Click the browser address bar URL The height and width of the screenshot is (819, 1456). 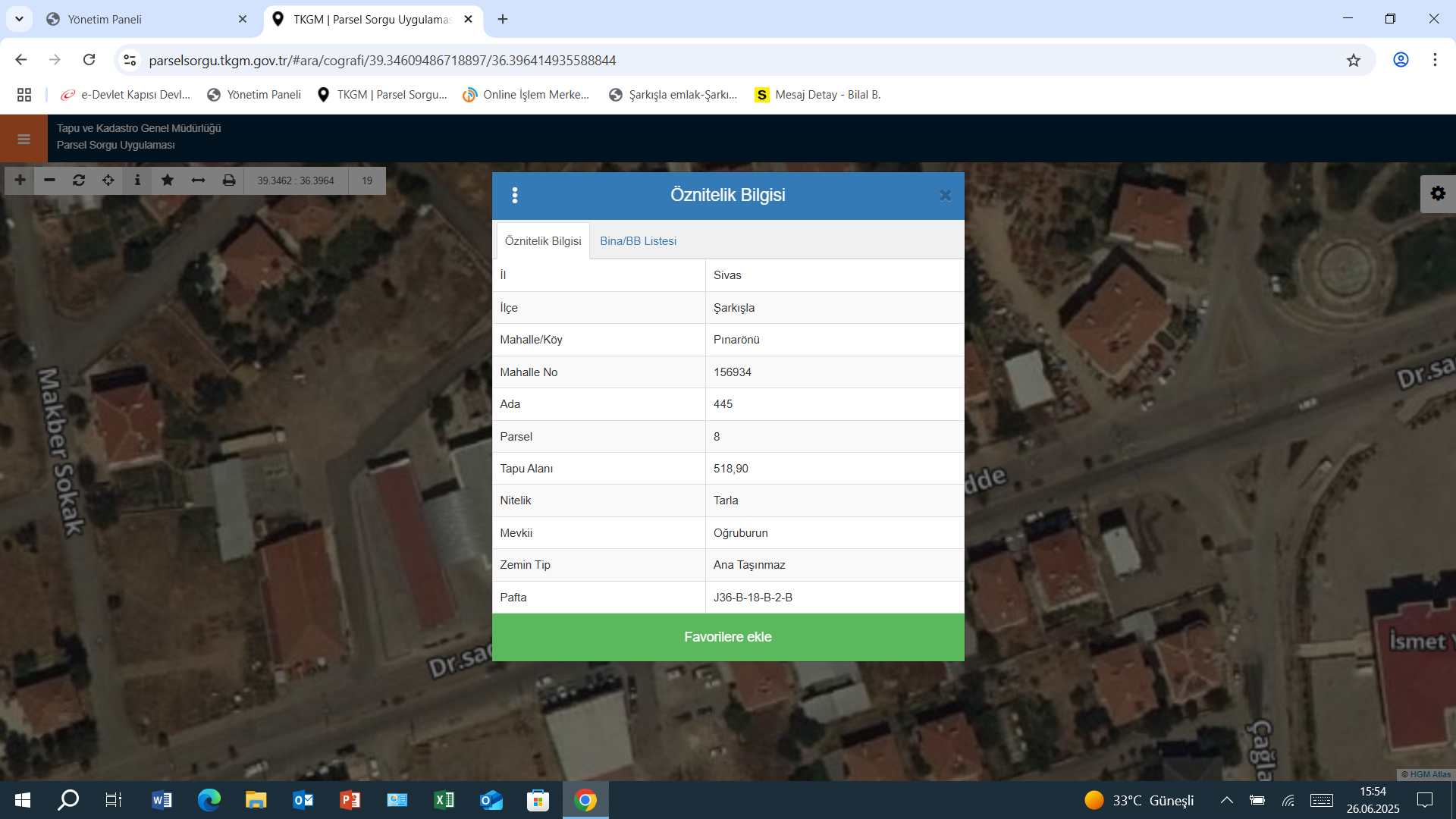tap(382, 60)
